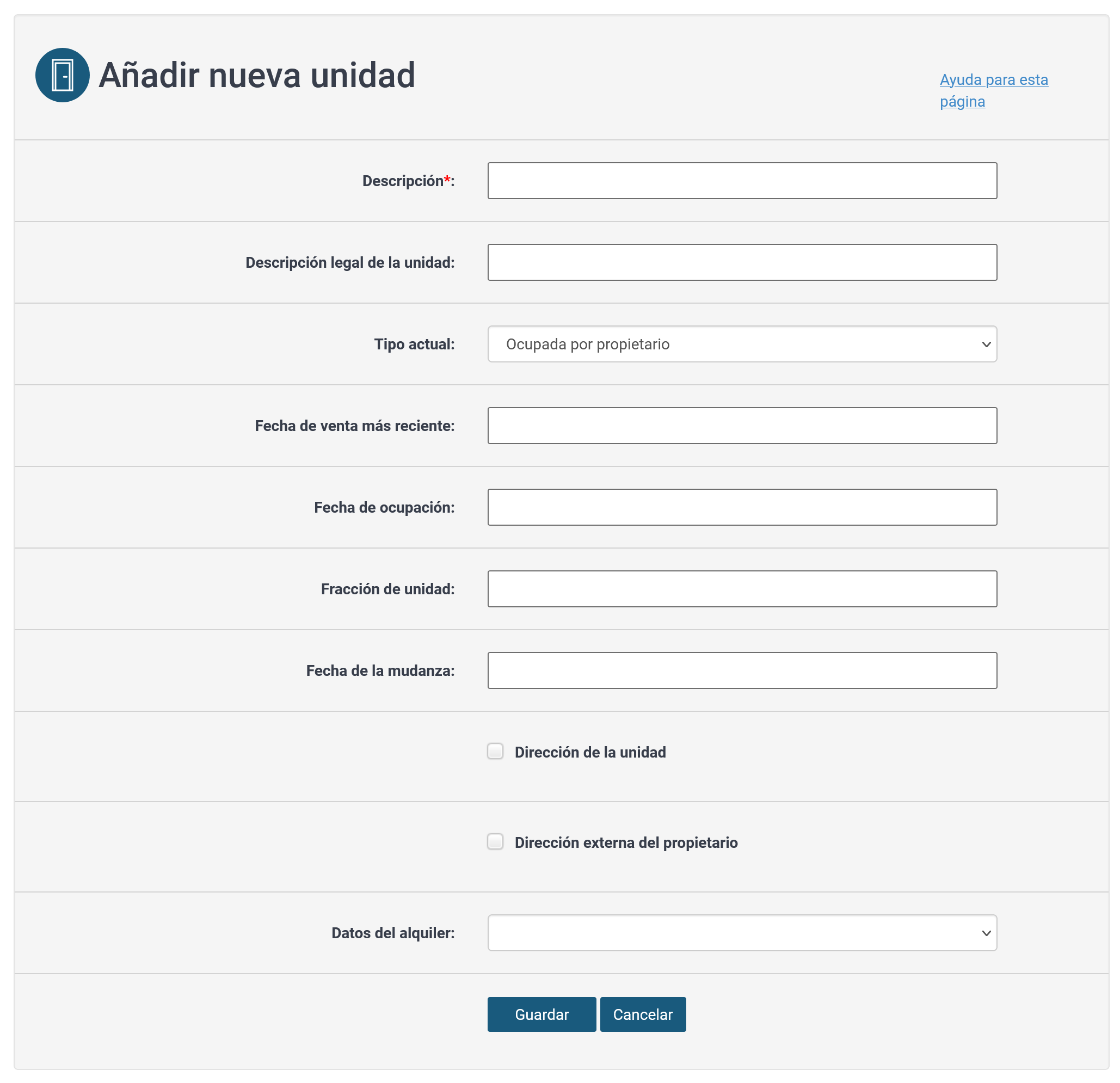
Task: Enable Dirección externa del propietario checkbox
Action: coord(495,842)
